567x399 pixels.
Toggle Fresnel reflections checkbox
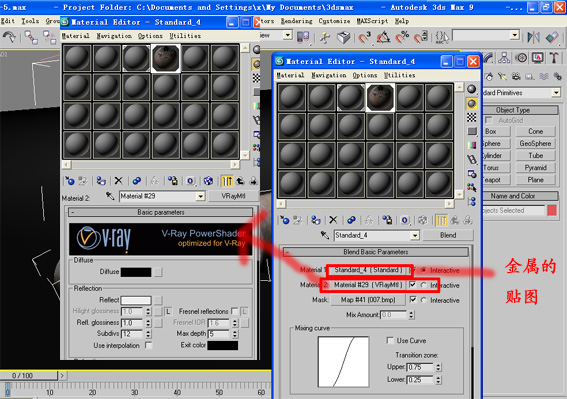[235, 311]
